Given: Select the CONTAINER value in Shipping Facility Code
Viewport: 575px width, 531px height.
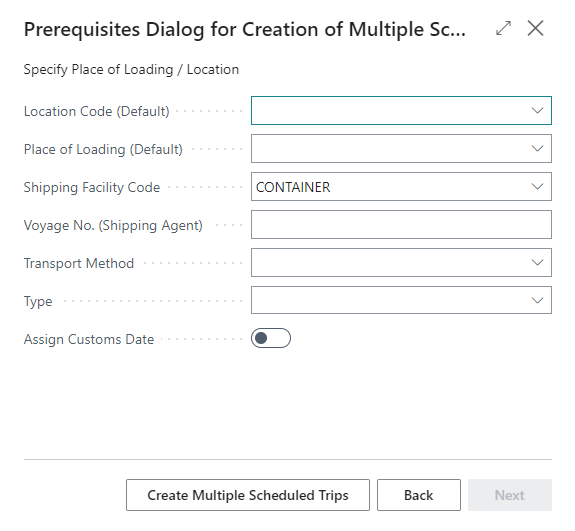Looking at the screenshot, I should coord(293,187).
